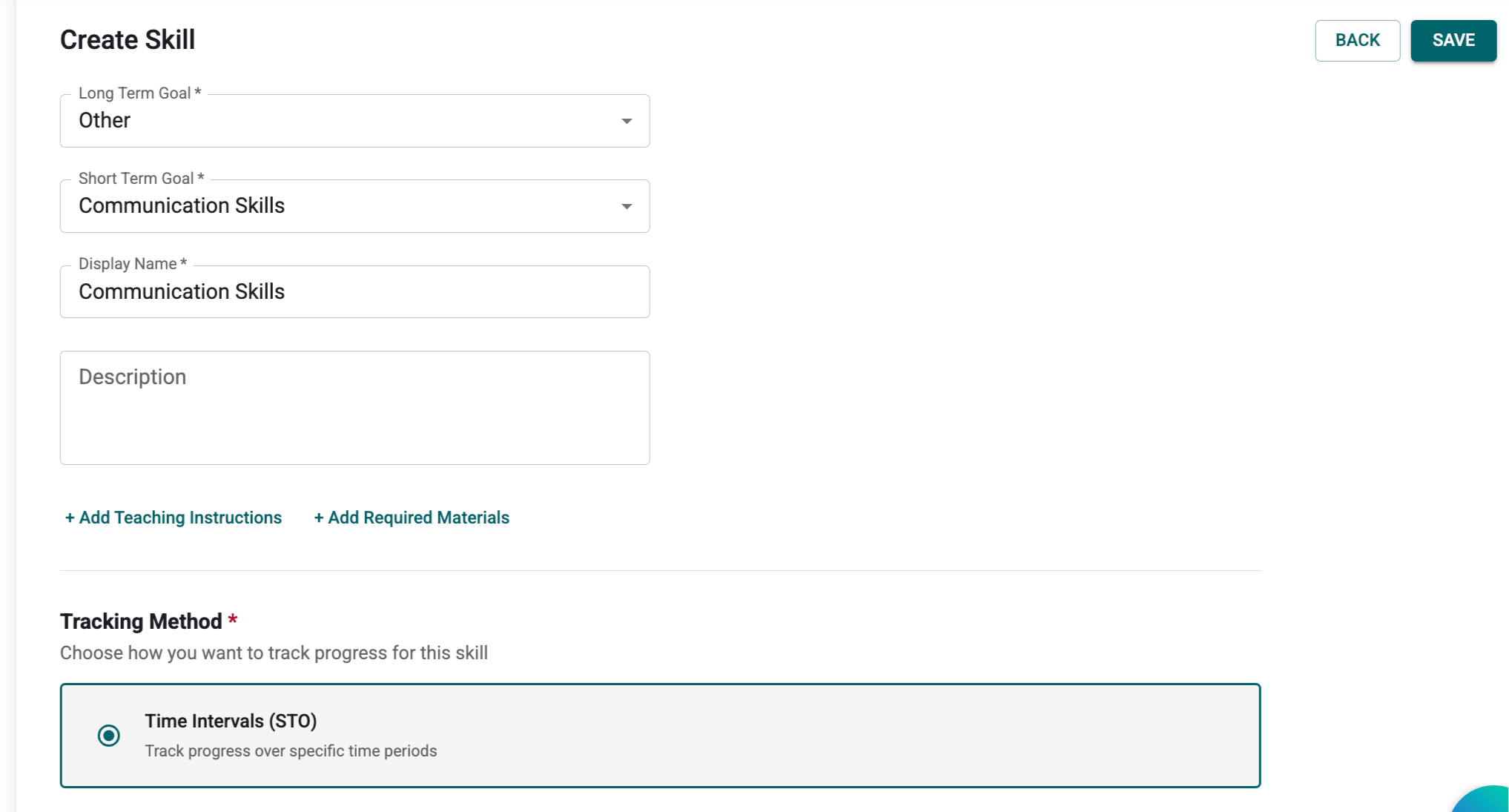Go back using the BACK button
Screen dimensions: 1509x812
coord(1357,40)
